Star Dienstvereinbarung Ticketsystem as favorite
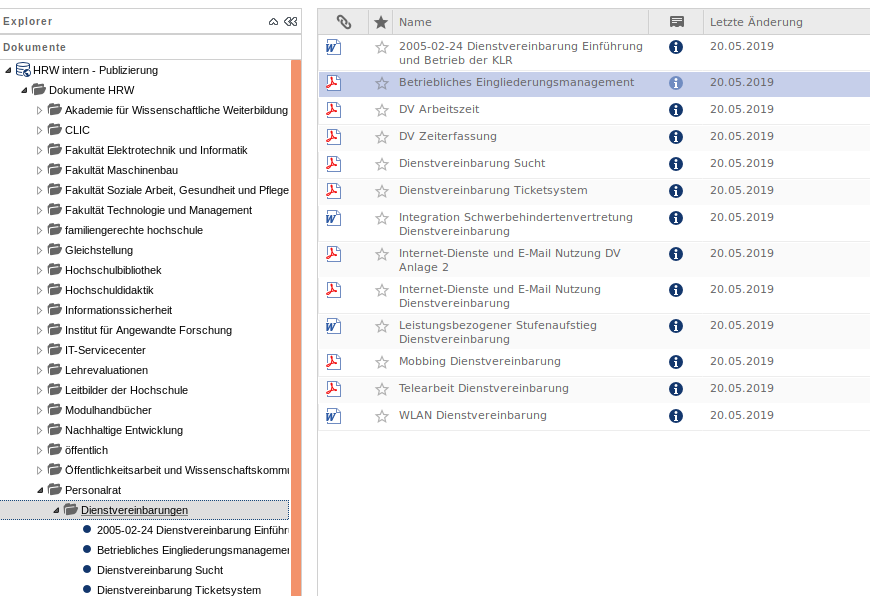Image resolution: width=870 pixels, height=596 pixels. [x=382, y=191]
